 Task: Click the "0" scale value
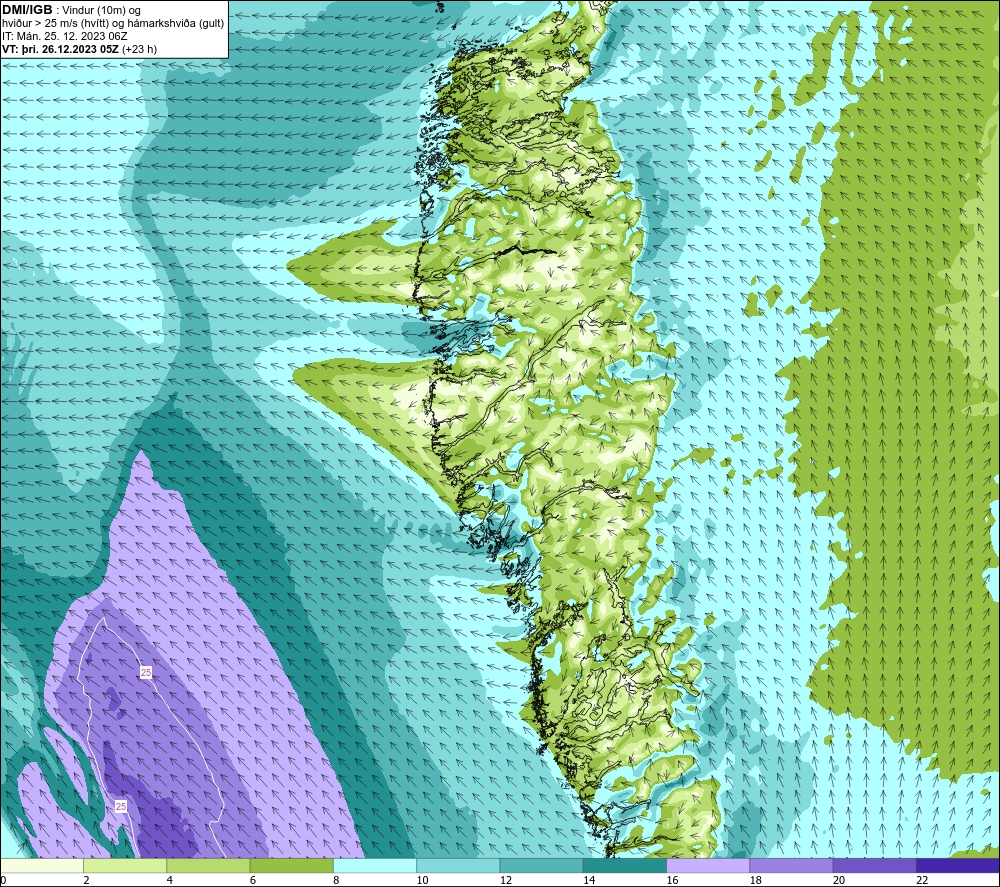point(4,881)
